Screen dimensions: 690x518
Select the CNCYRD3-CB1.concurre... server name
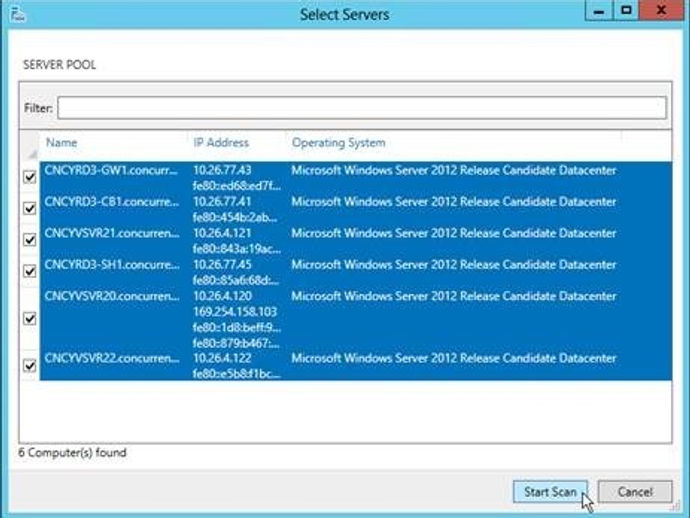click(x=111, y=202)
